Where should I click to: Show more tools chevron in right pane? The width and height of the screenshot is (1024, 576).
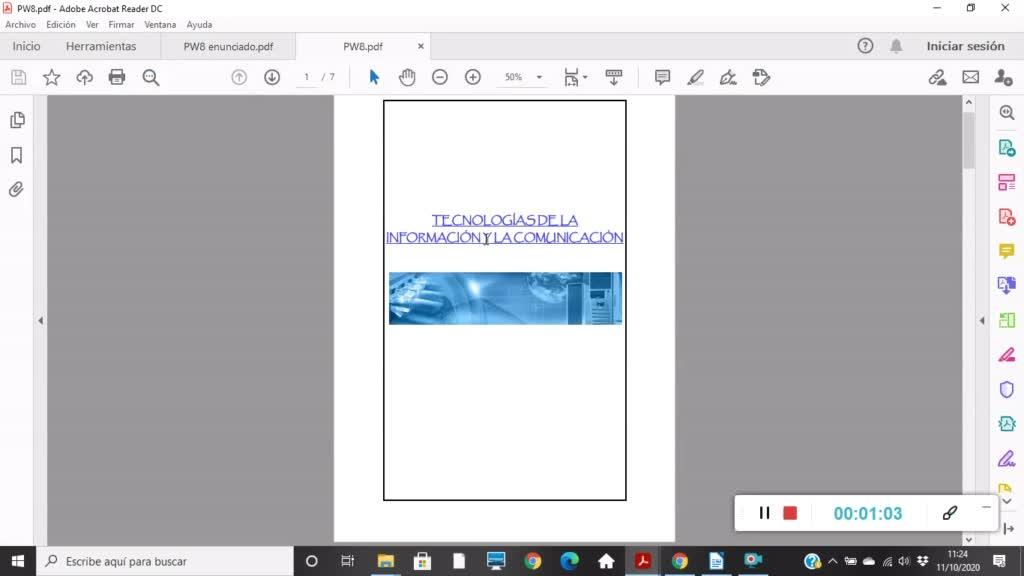(x=1007, y=502)
